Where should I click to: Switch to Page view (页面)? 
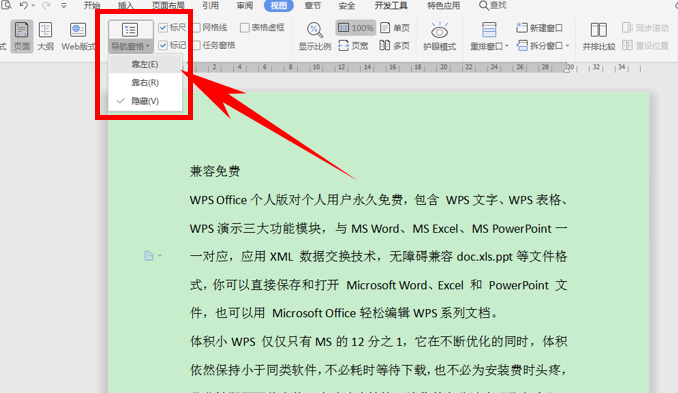tap(21, 36)
